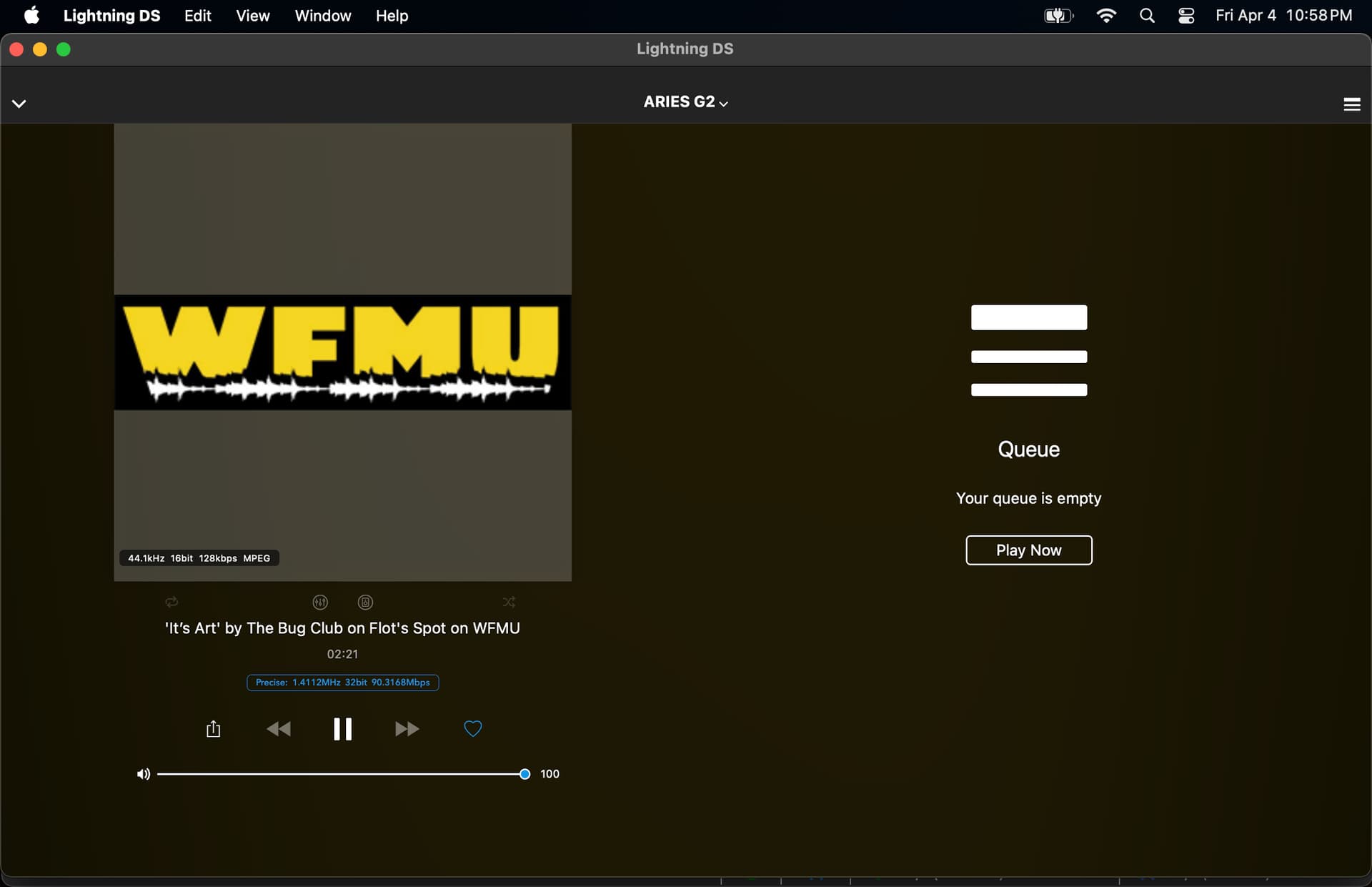The height and width of the screenshot is (887, 1372).
Task: Toggle repeat mode
Action: (x=171, y=602)
